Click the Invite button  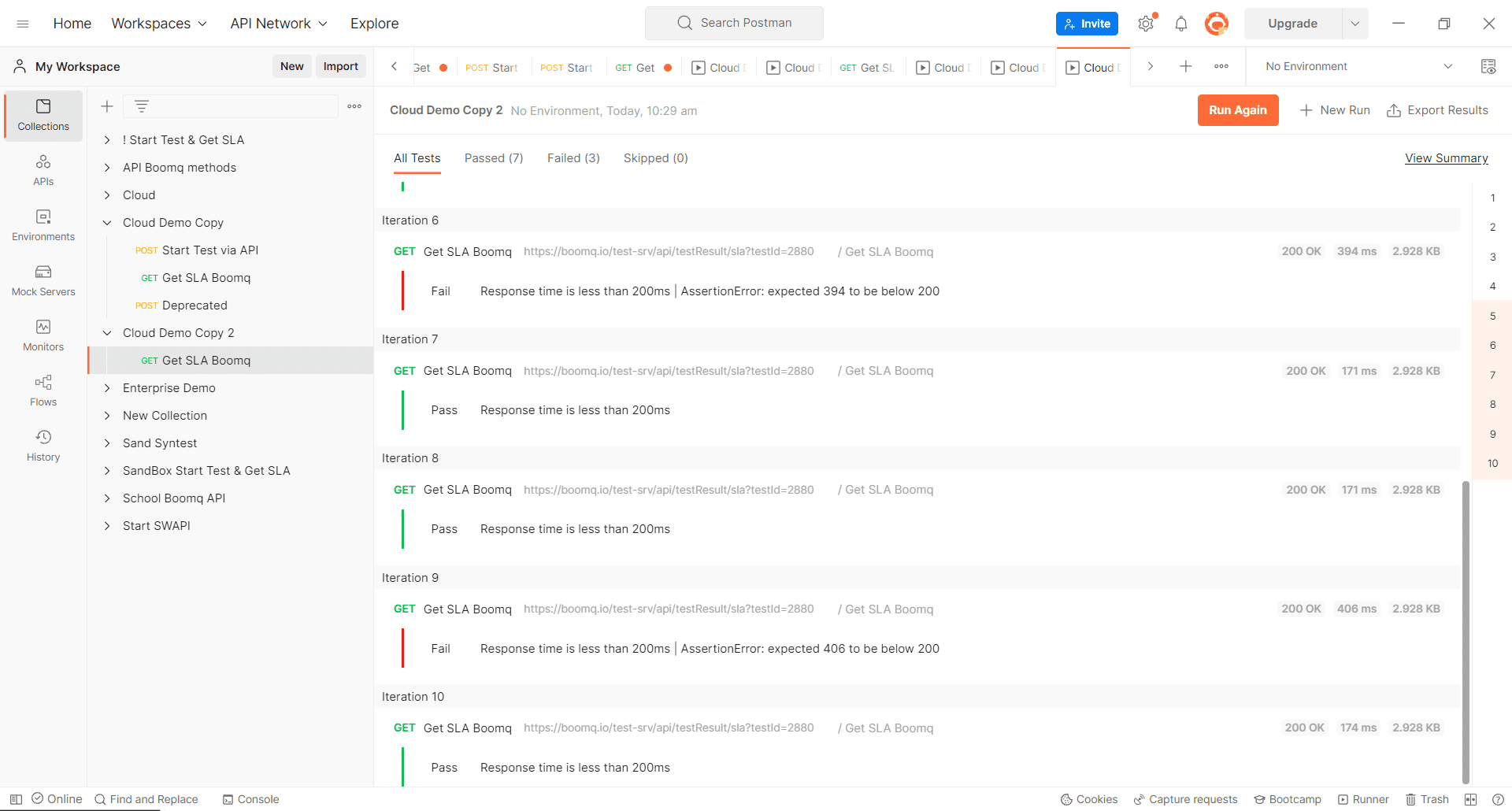tap(1087, 24)
